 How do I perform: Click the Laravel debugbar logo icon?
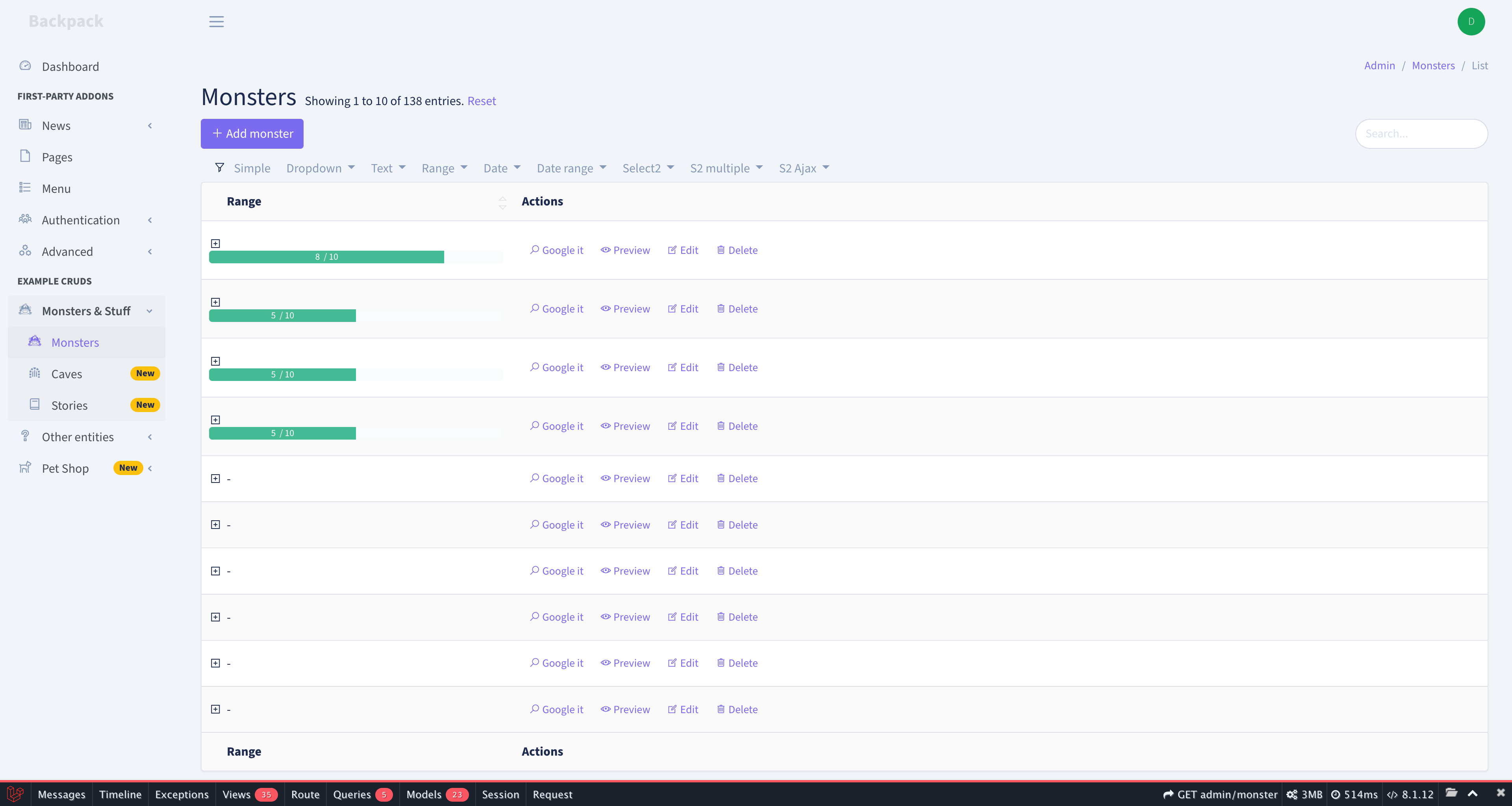coord(15,794)
